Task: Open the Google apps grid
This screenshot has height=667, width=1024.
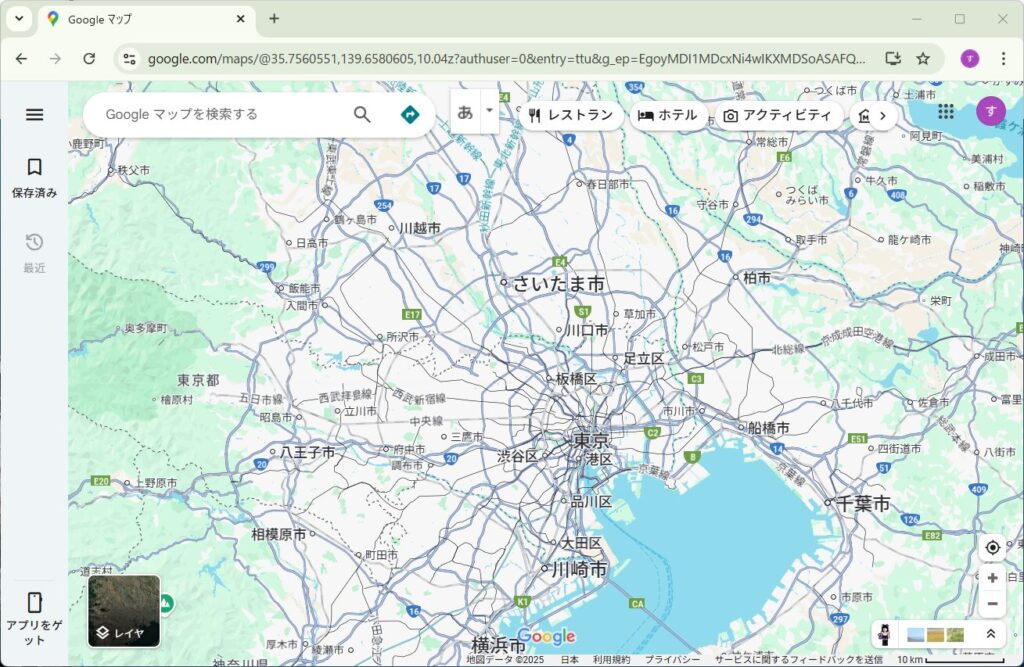Action: click(946, 112)
